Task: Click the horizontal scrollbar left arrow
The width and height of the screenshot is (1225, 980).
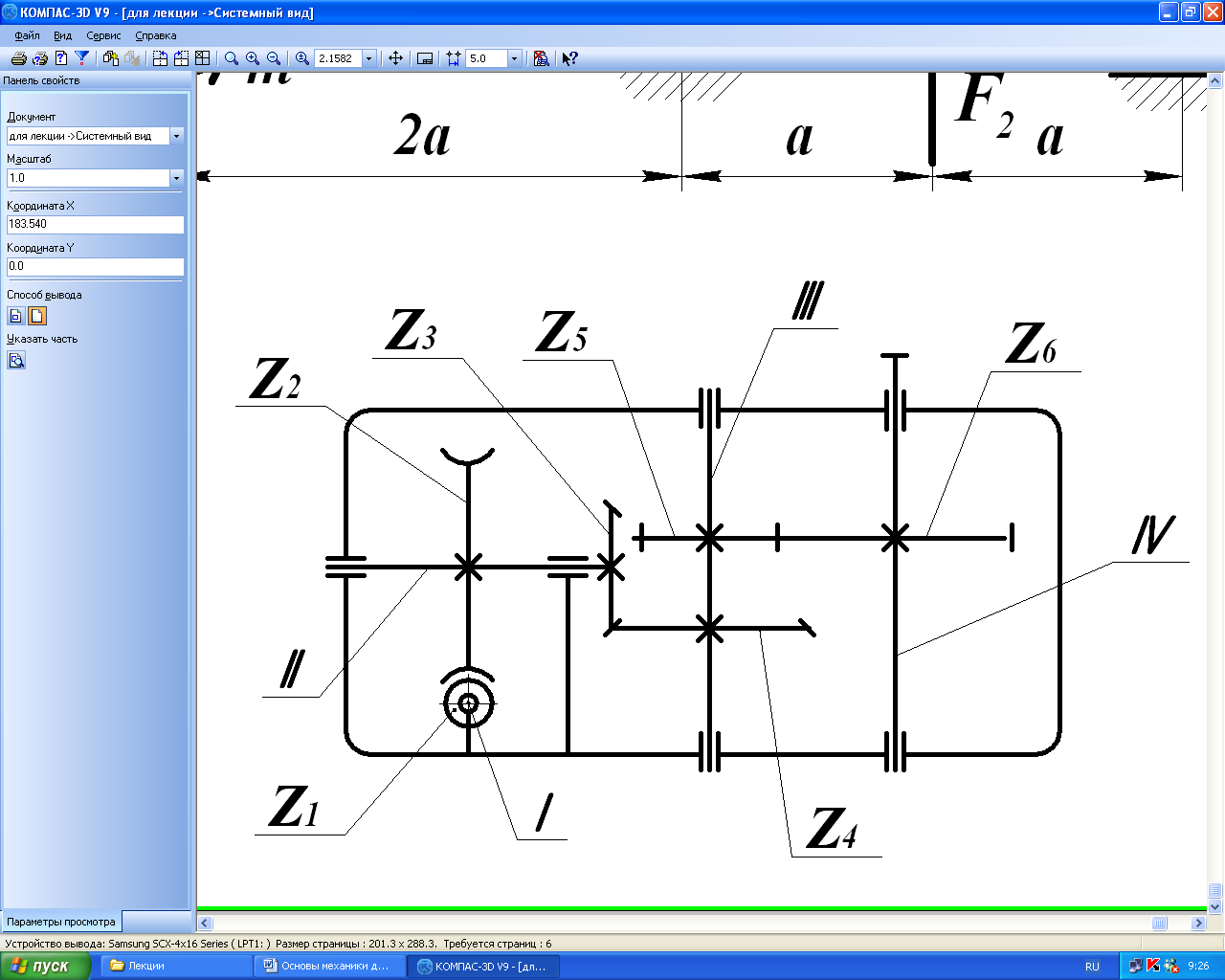Action: [205, 924]
